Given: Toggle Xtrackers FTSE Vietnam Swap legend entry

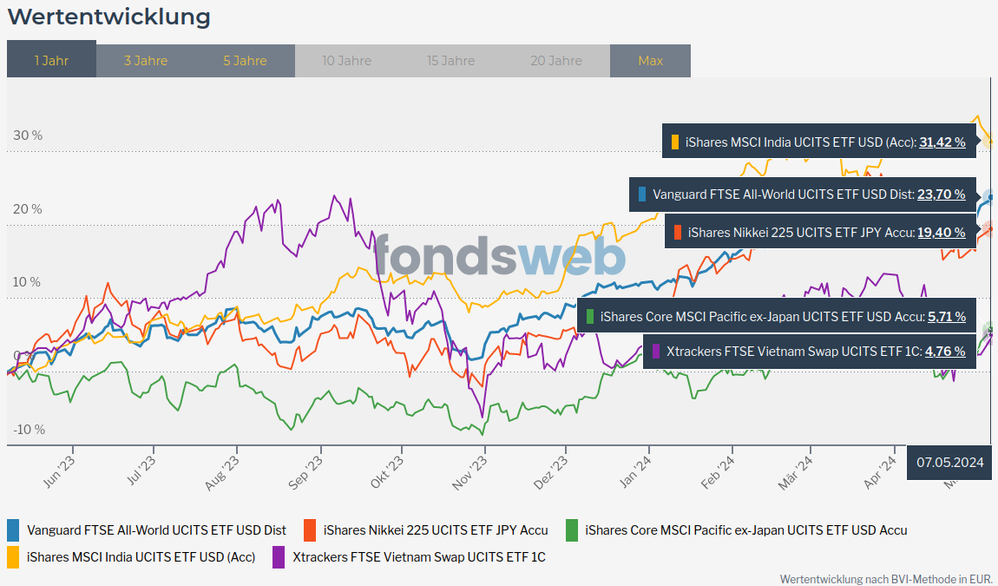Looking at the screenshot, I should pos(418,556).
